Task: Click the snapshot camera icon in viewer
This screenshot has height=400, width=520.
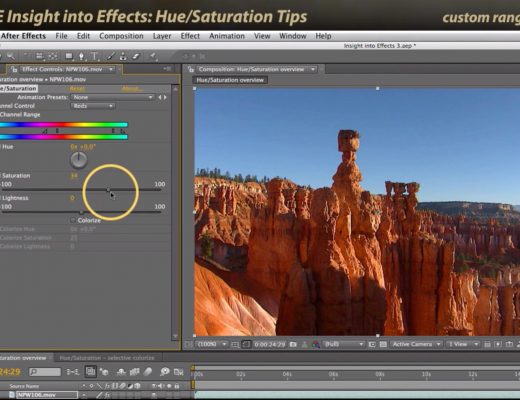Action: 293,344
